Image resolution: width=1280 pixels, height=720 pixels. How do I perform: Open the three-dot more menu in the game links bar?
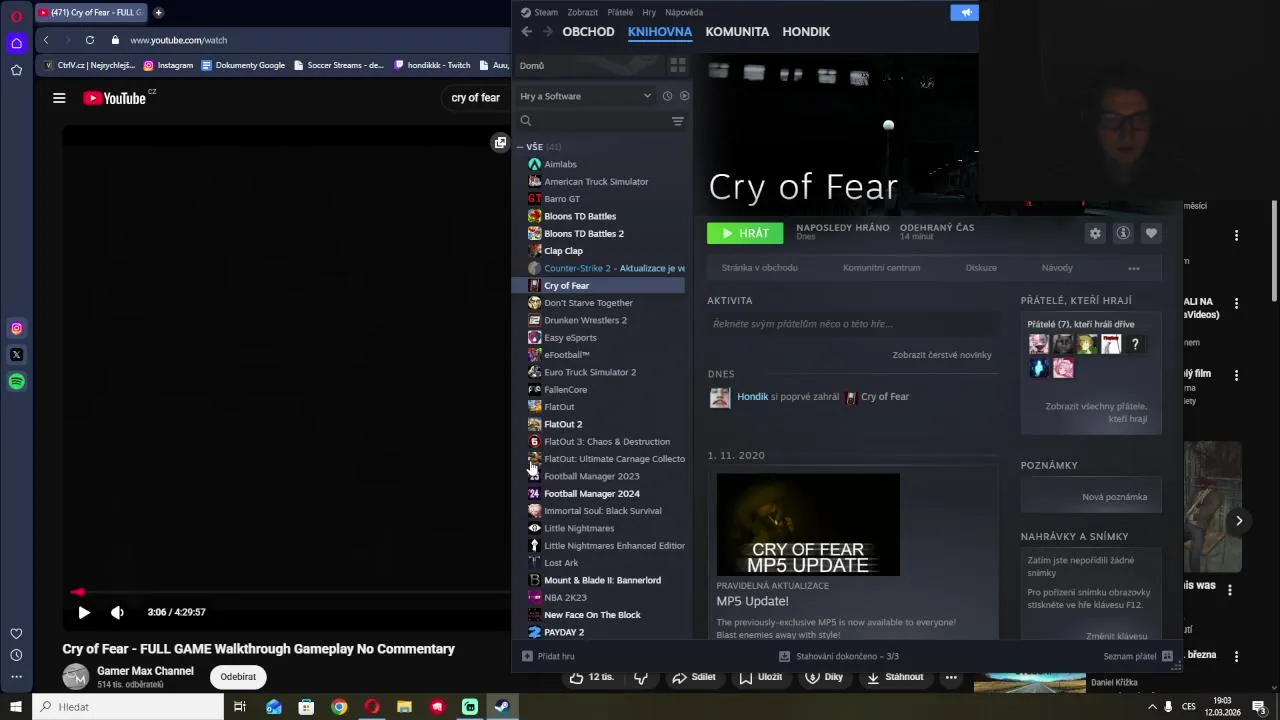coord(1134,268)
